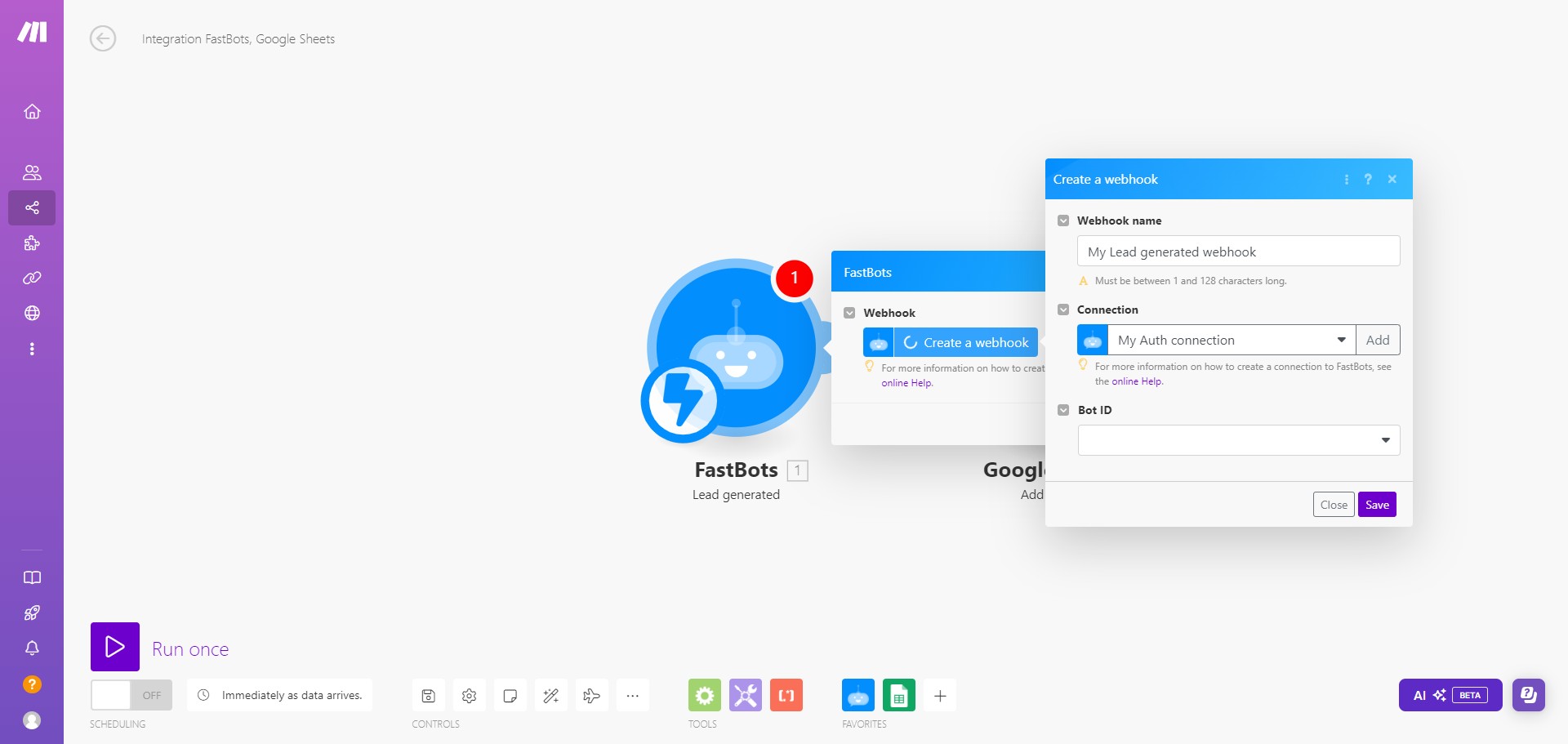Open the sidebar More vertical dots
The height and width of the screenshot is (744, 1568).
coord(32,349)
